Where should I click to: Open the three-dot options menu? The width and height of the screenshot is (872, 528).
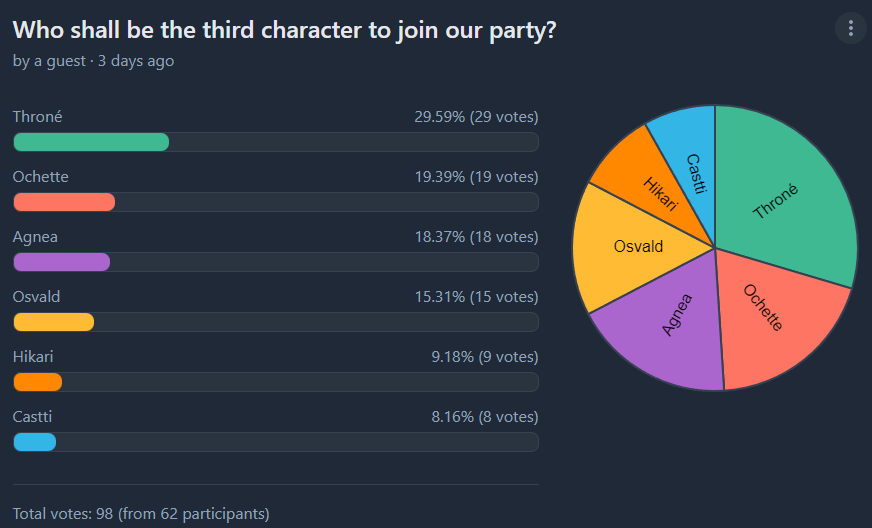point(850,28)
